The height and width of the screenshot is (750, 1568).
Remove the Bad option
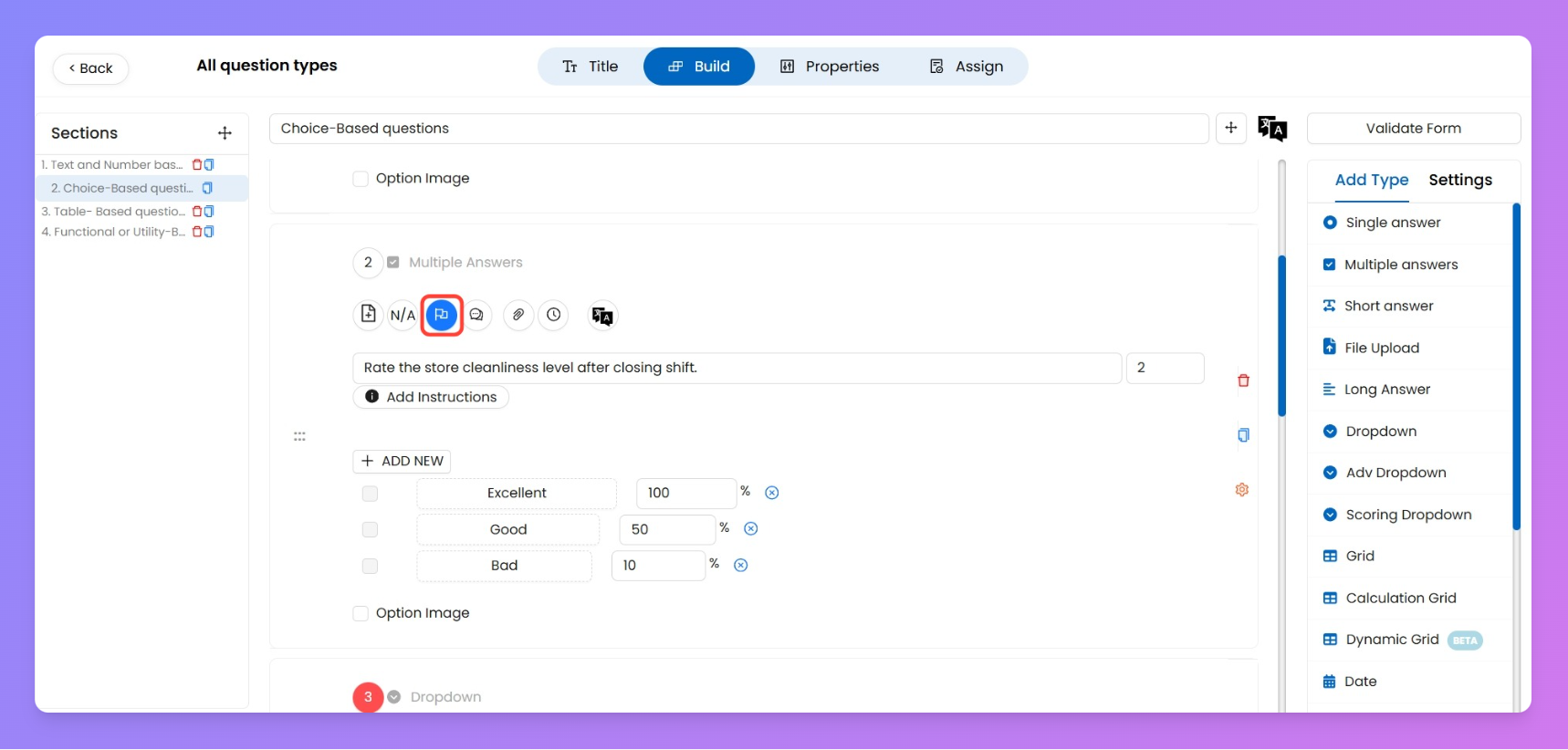pyautogui.click(x=741, y=566)
